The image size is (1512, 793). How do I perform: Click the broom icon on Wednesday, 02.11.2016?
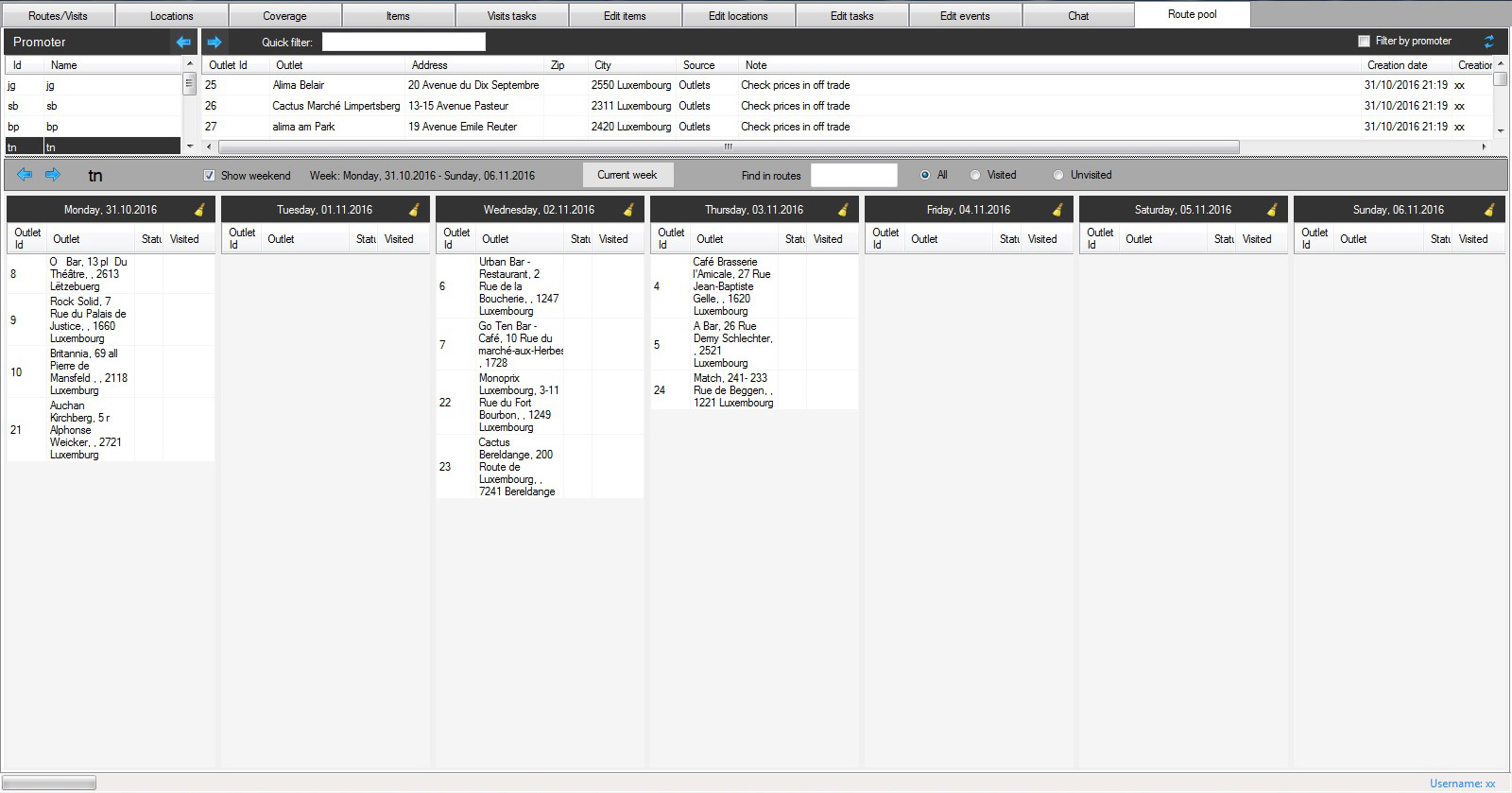click(628, 210)
